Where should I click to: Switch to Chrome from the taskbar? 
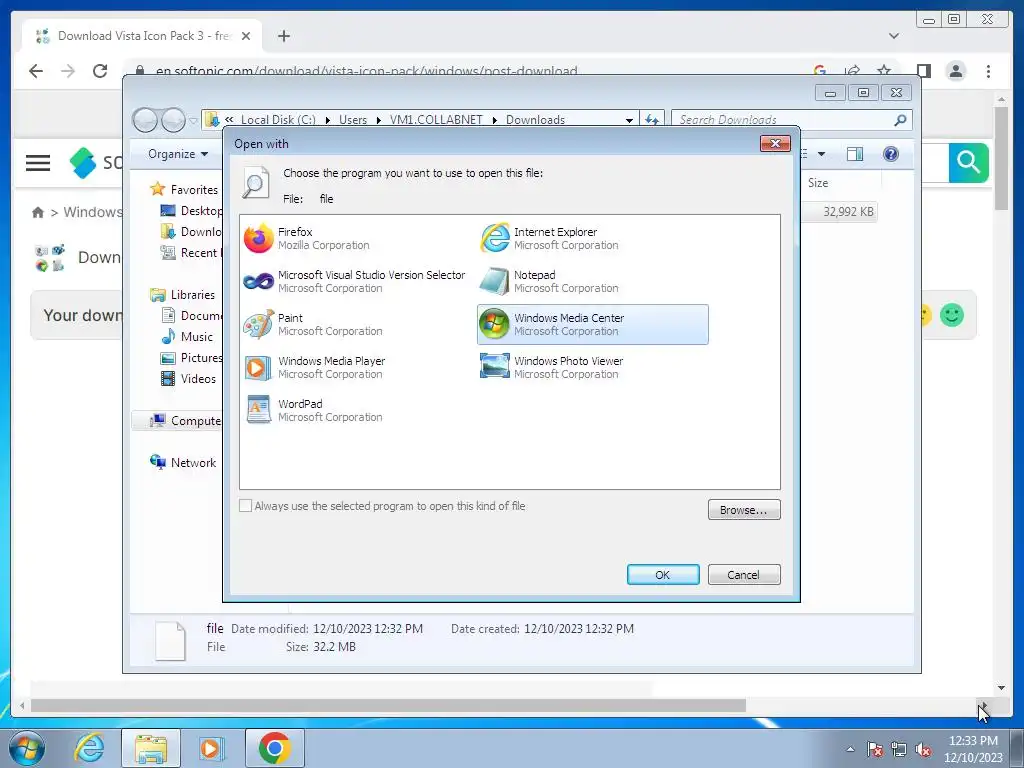pyautogui.click(x=274, y=748)
